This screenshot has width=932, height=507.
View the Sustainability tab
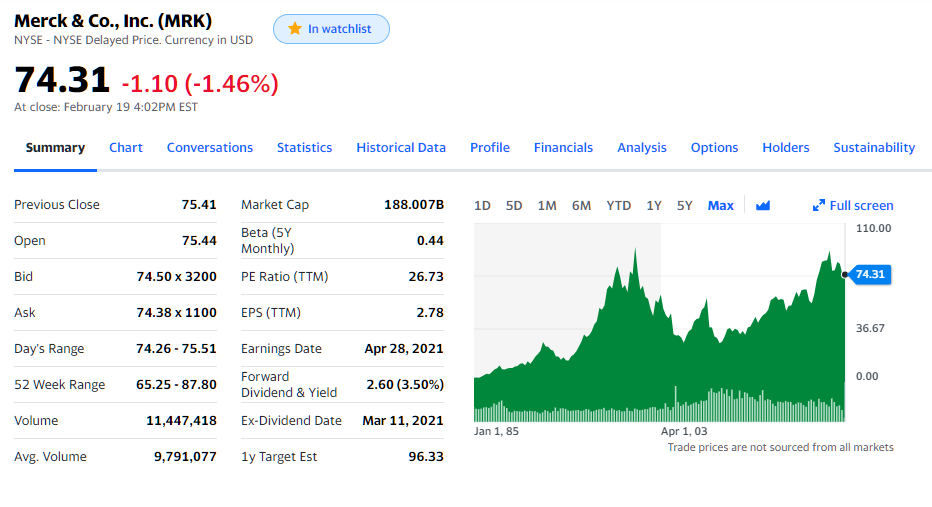point(874,147)
